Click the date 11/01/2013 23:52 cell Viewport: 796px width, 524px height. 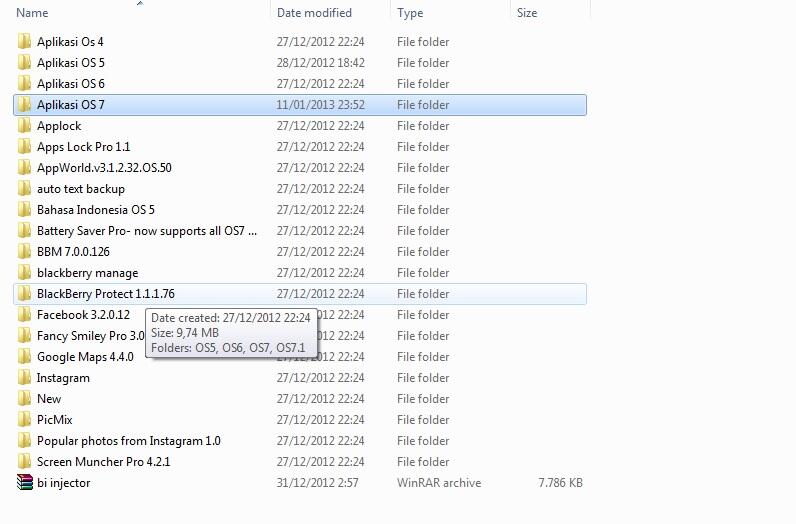click(320, 105)
